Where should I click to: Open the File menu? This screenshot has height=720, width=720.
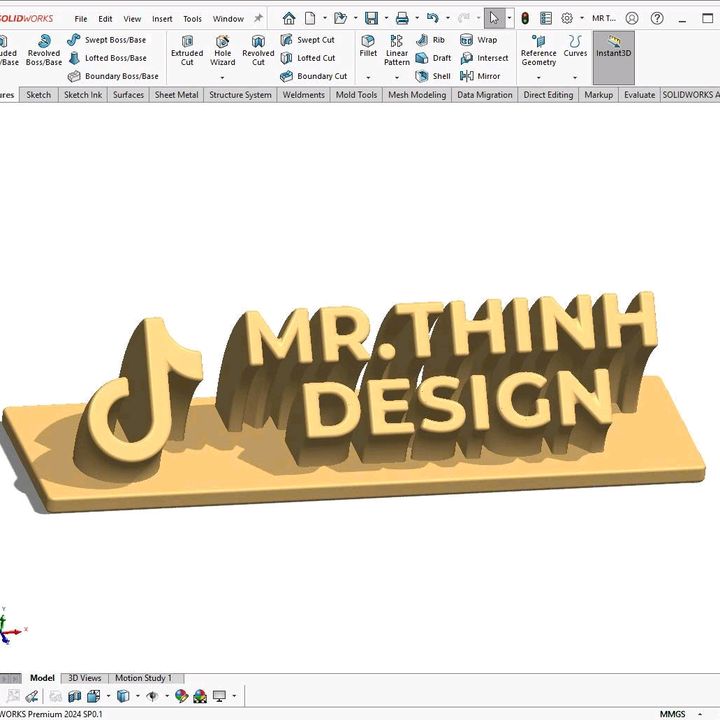81,19
